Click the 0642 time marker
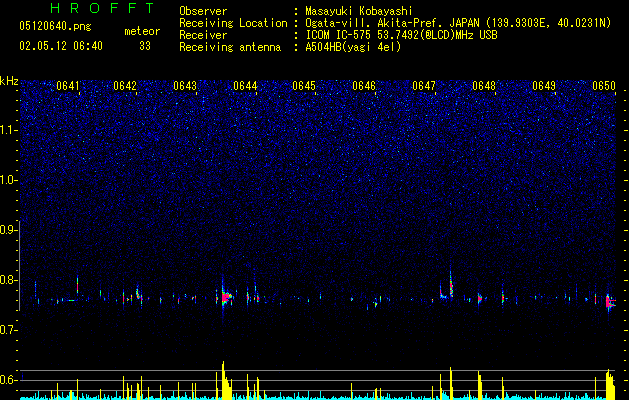629x400 pixels. (125, 86)
